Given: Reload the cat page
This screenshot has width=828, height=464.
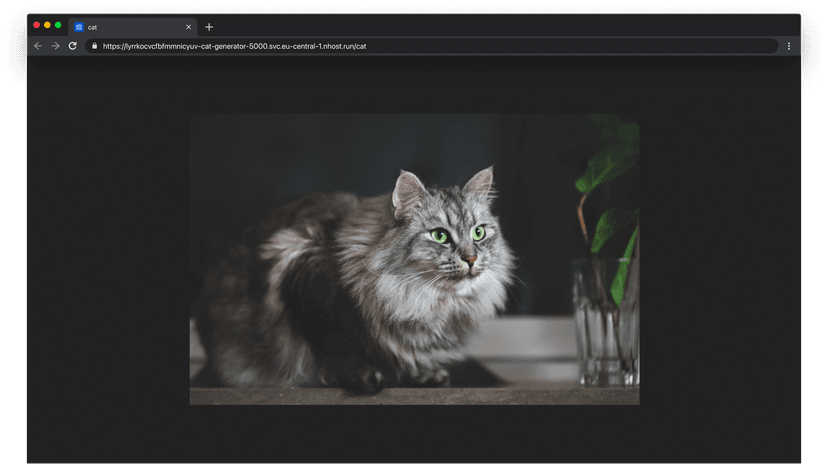Looking at the screenshot, I should pos(72,46).
